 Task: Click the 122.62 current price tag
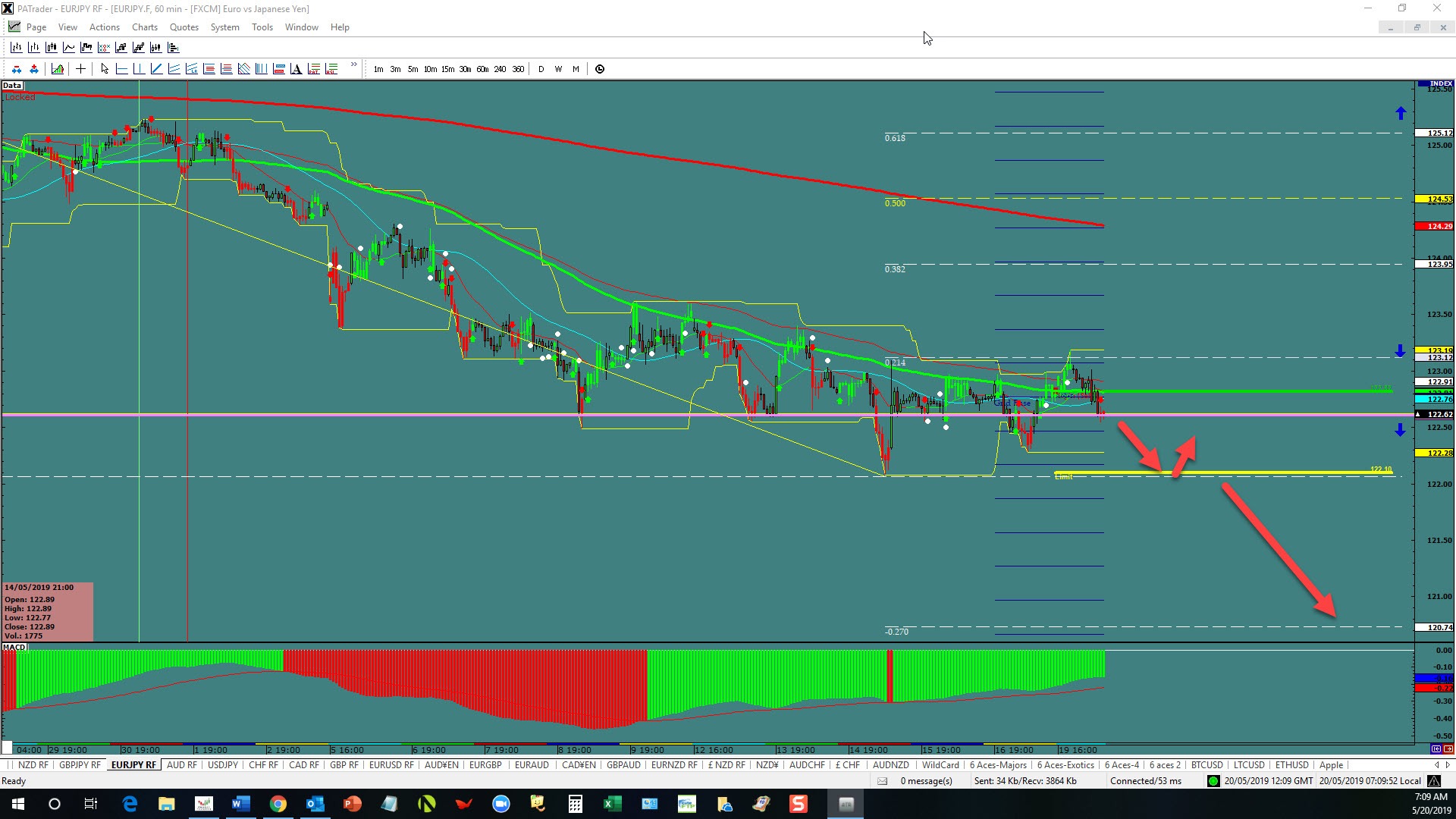(1435, 415)
